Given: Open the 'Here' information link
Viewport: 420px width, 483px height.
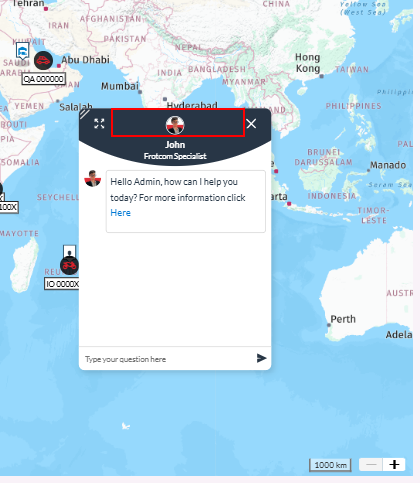Looking at the screenshot, I should coord(120,213).
